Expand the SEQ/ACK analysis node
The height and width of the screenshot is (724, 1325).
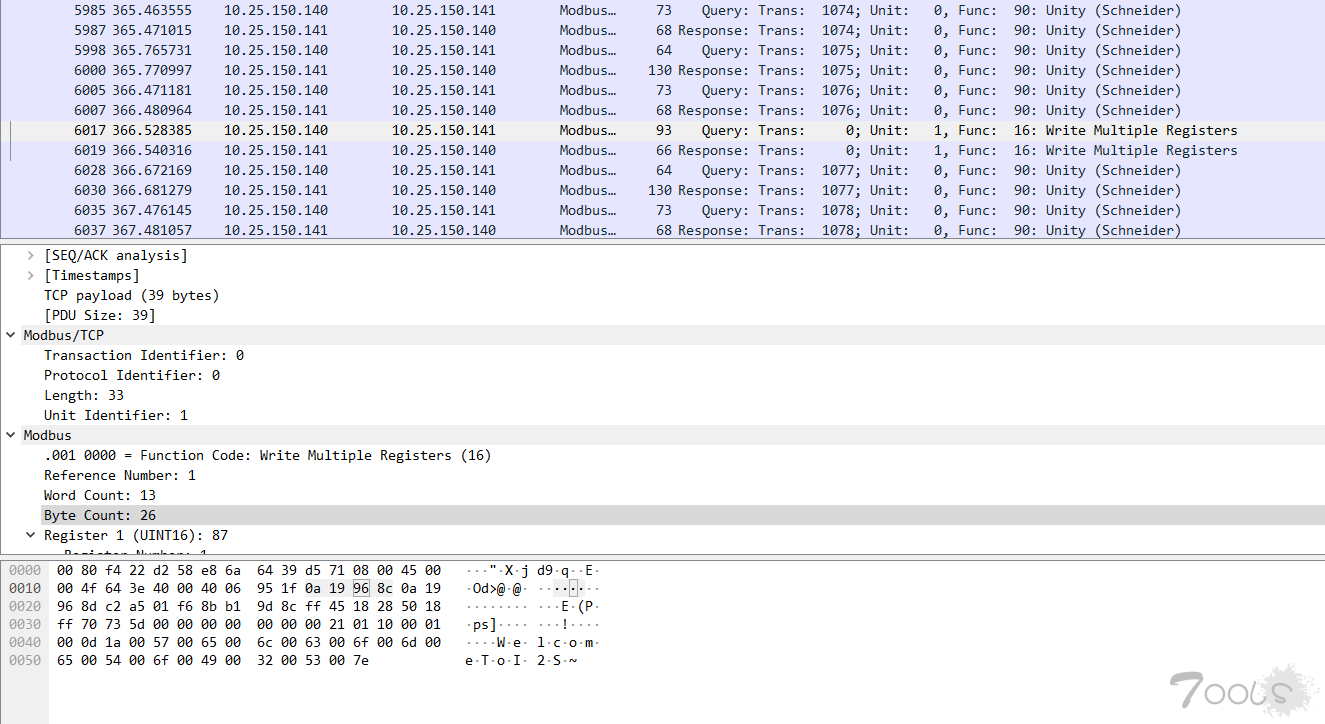tap(31, 255)
